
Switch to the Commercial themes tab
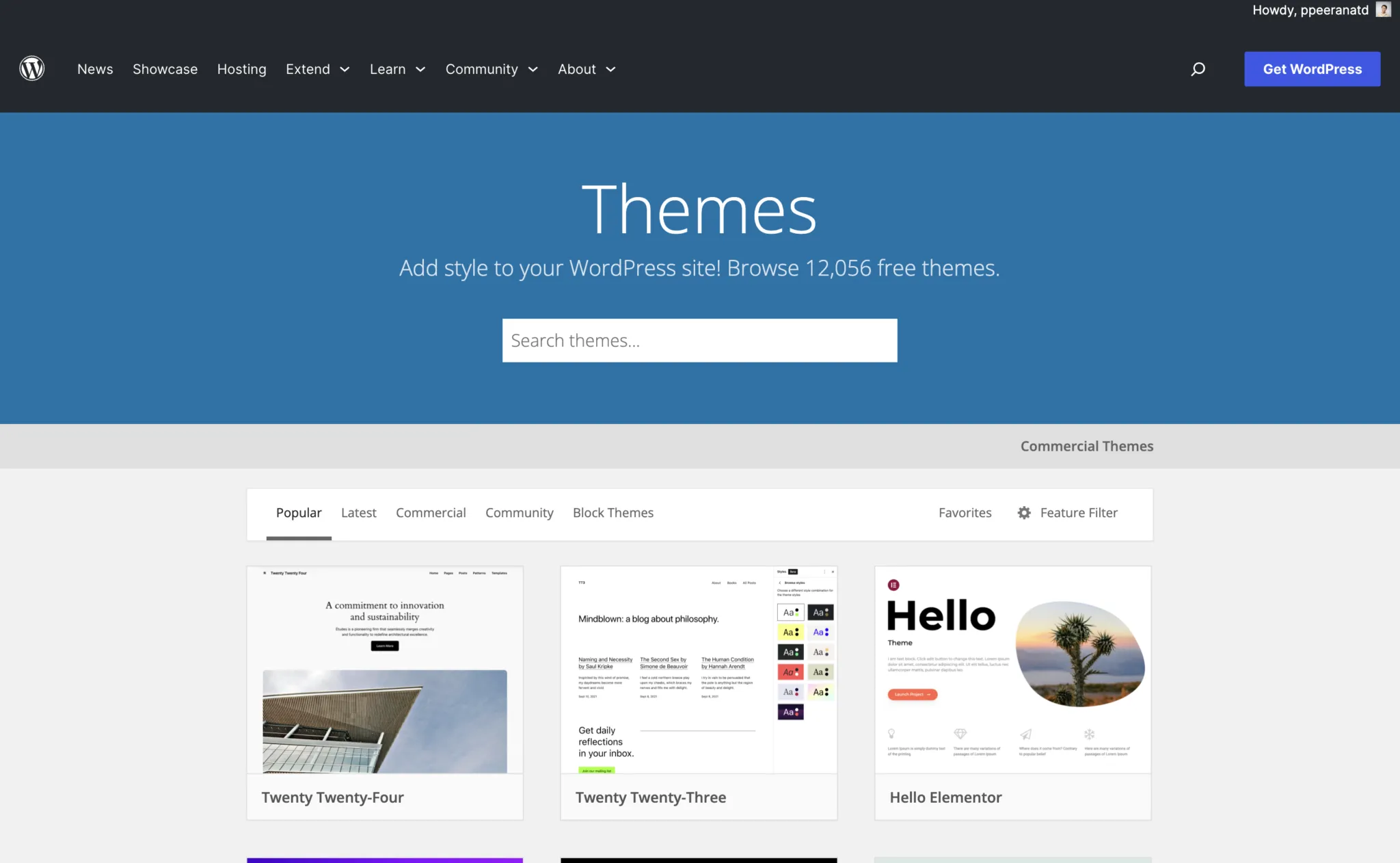(431, 512)
